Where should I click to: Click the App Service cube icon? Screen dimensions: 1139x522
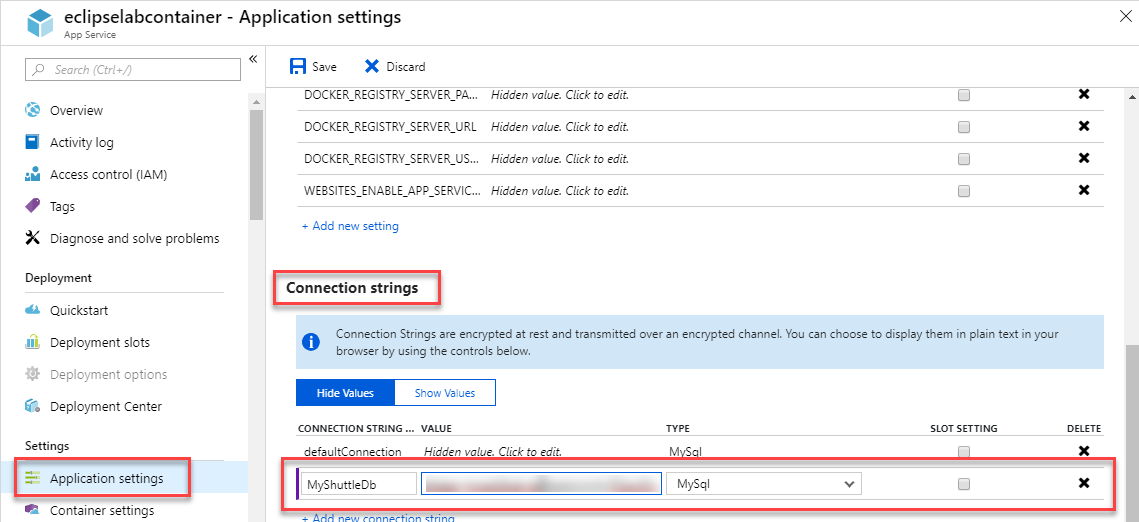[41, 23]
